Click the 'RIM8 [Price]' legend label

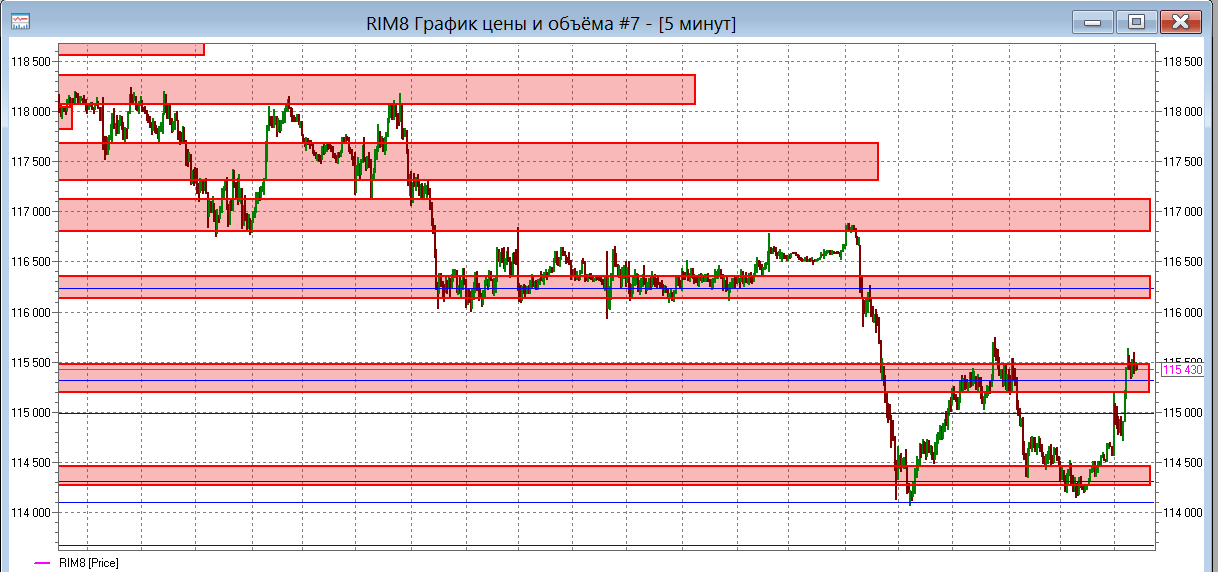(x=89, y=563)
